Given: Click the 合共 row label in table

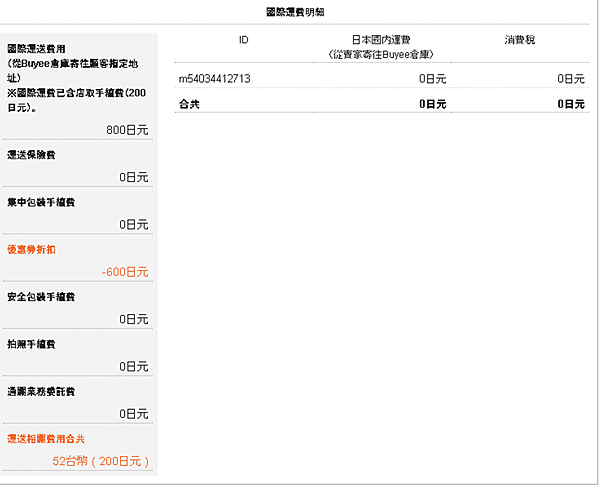Looking at the screenshot, I should [189, 103].
